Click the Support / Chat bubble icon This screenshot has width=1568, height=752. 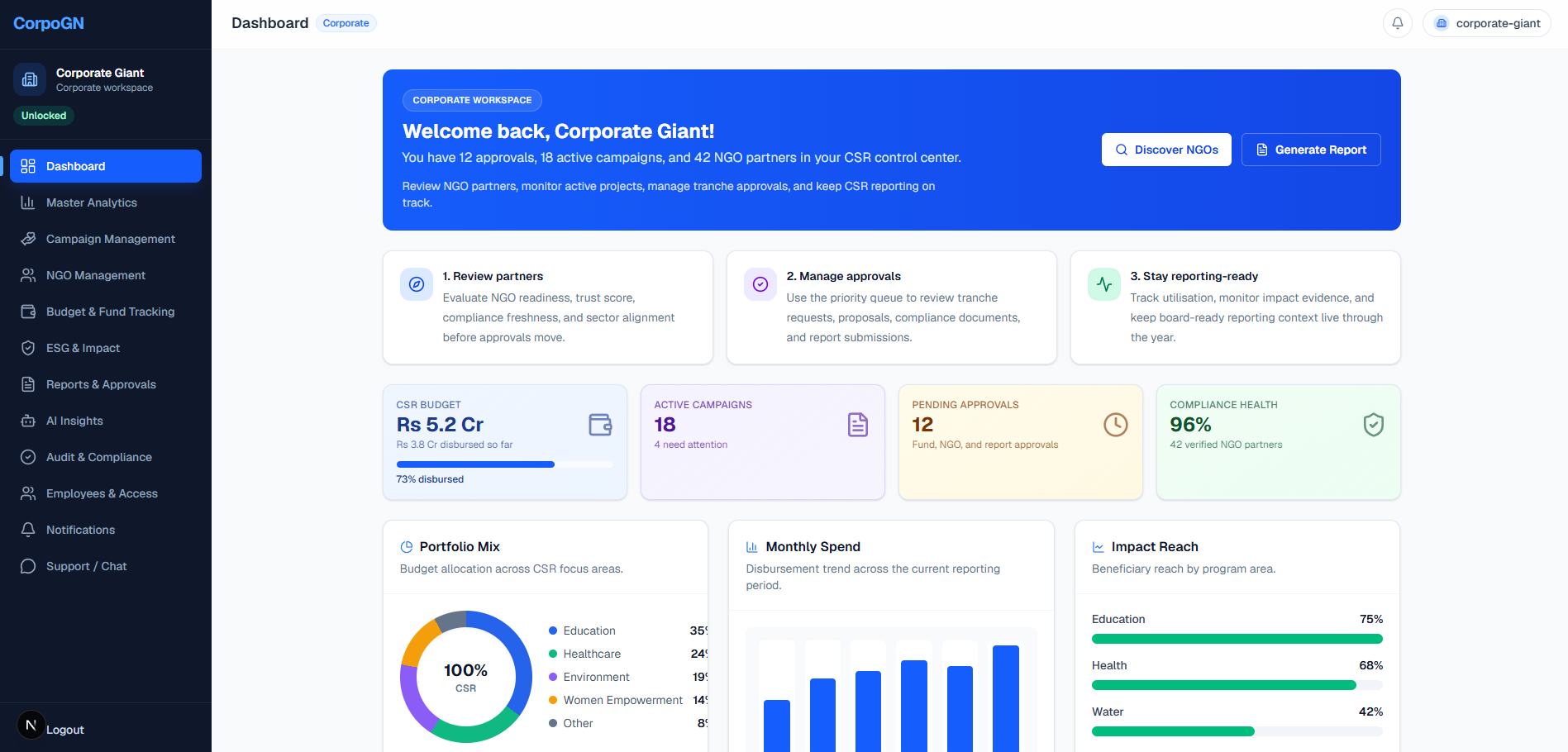(28, 566)
